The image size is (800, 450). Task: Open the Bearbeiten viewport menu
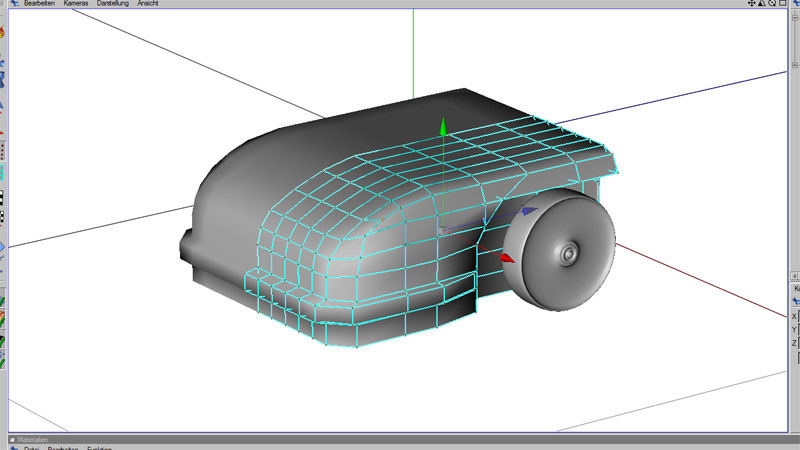click(38, 4)
